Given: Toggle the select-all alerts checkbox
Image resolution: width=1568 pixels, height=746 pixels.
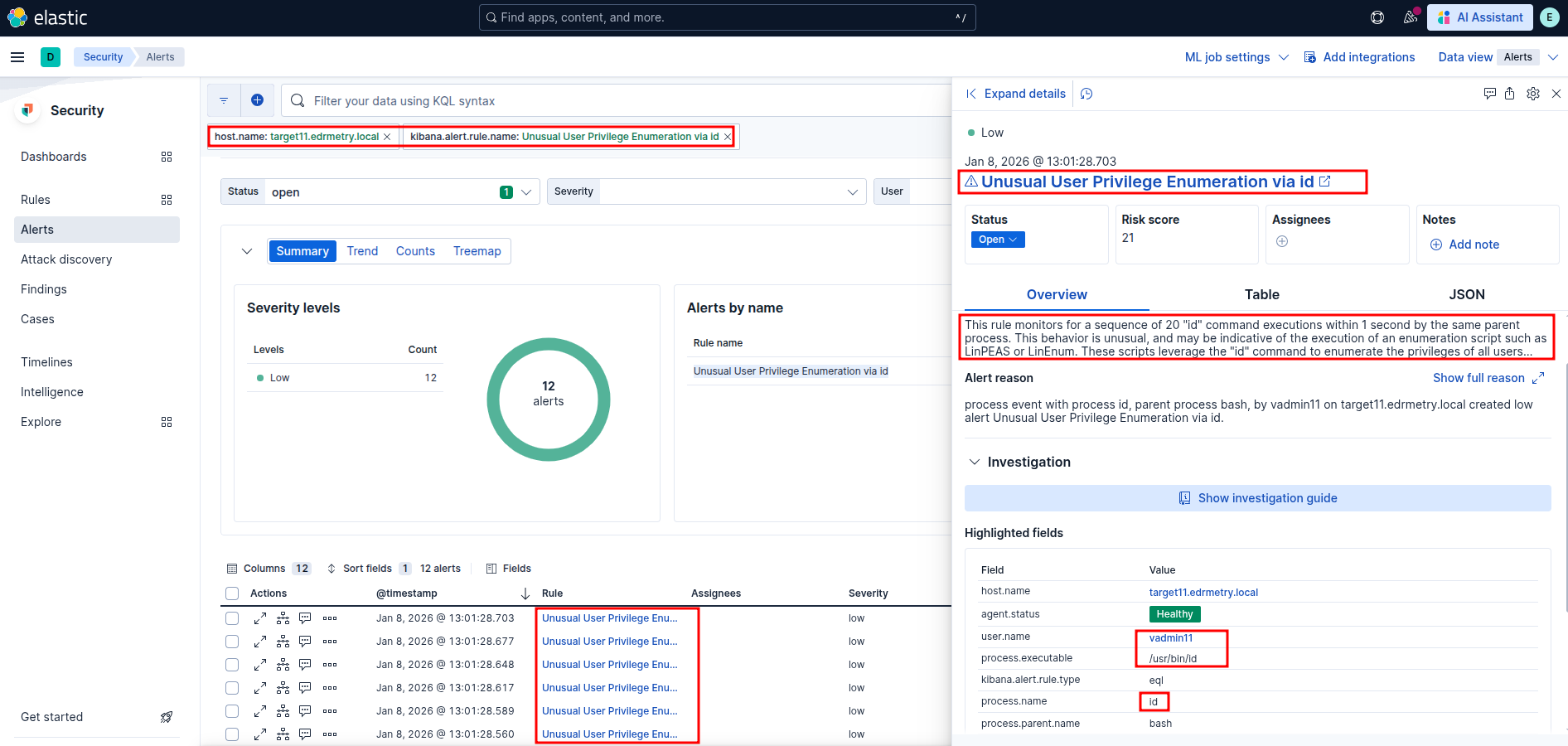Looking at the screenshot, I should coord(232,593).
